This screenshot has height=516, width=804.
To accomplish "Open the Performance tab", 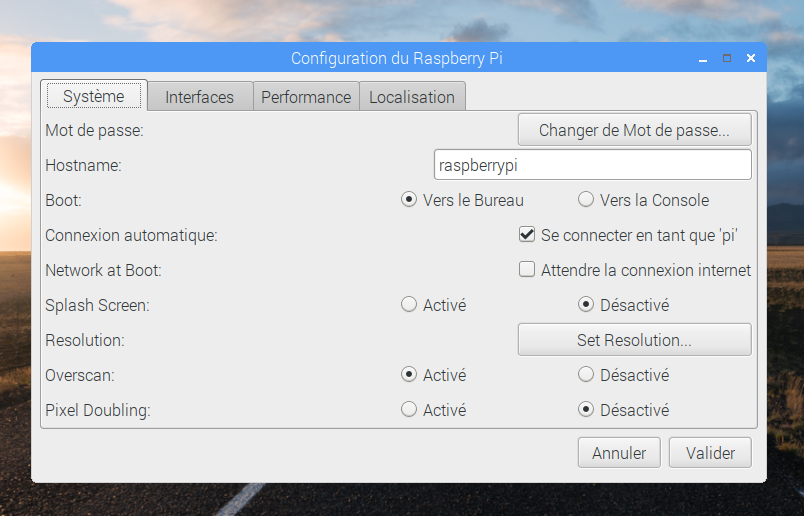I will coord(306,97).
